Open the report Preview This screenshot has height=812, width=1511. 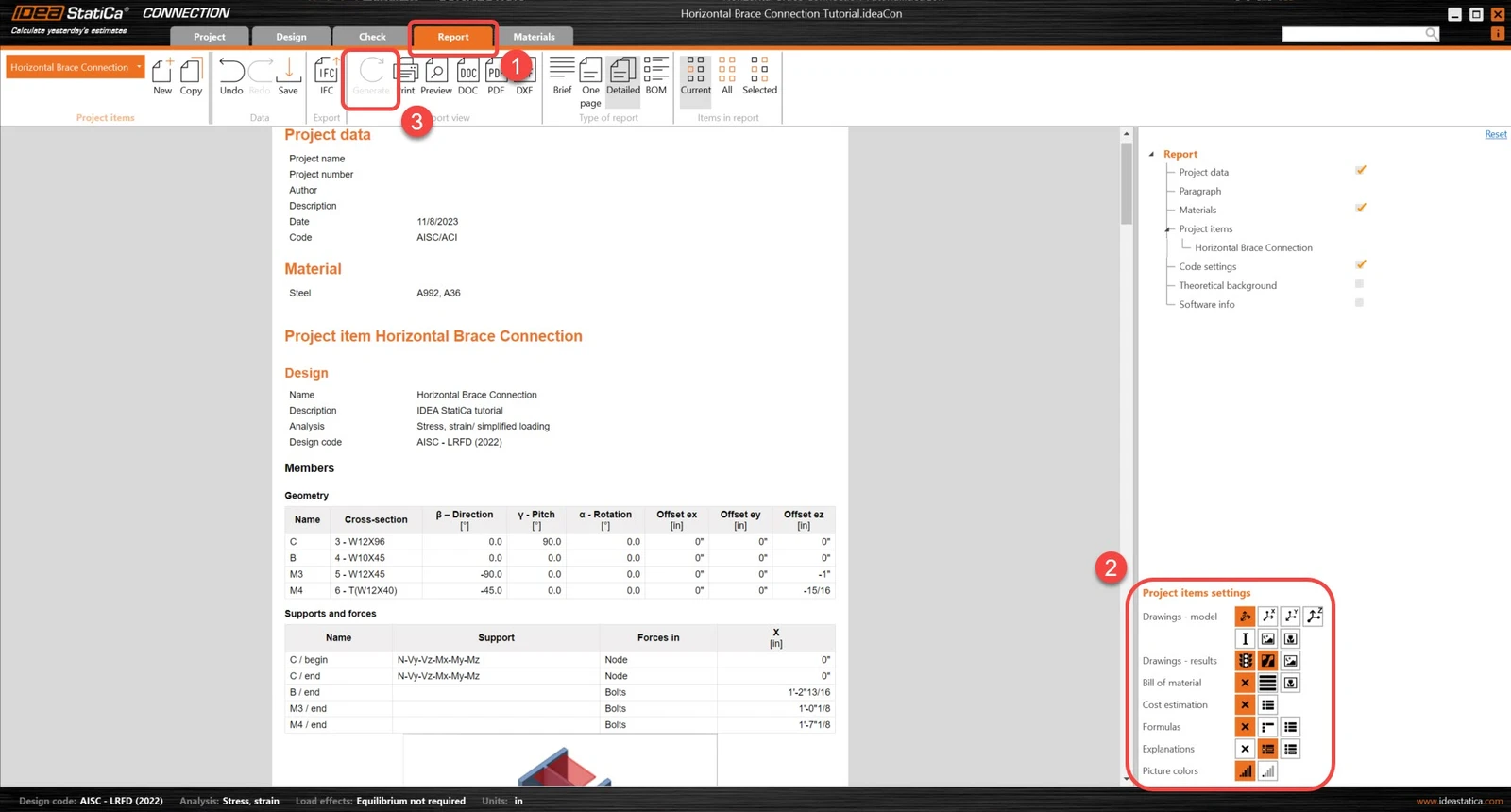tap(436, 76)
